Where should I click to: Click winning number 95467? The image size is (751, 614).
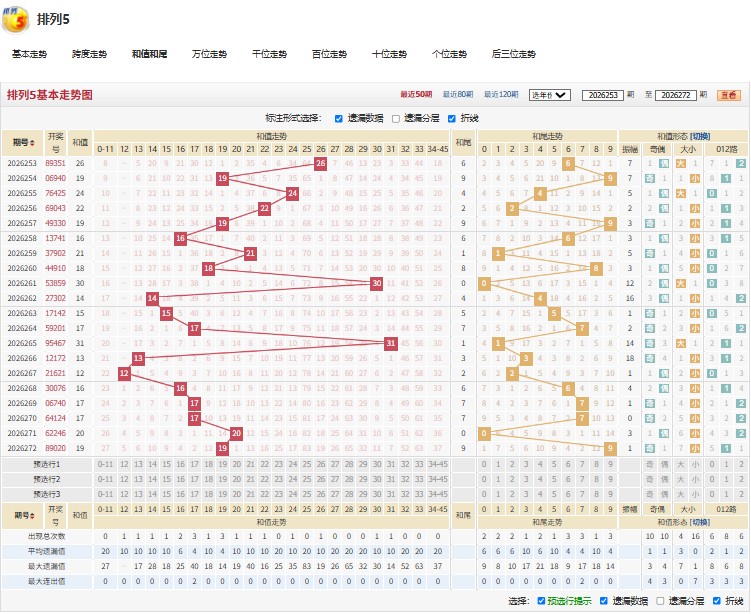[56, 343]
